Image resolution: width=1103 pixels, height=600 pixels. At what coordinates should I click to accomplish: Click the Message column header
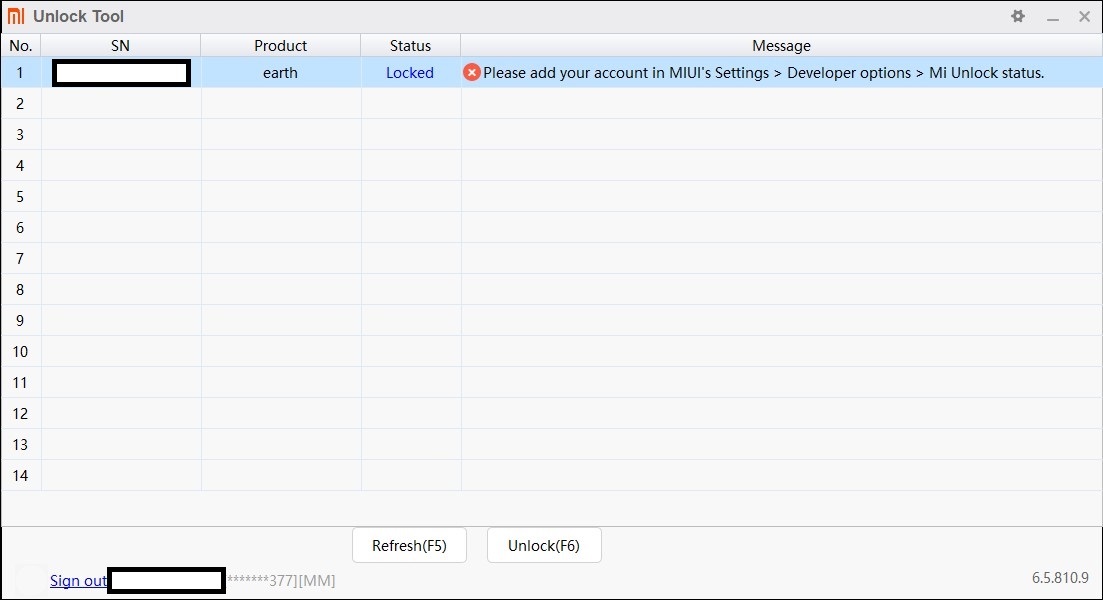click(782, 46)
